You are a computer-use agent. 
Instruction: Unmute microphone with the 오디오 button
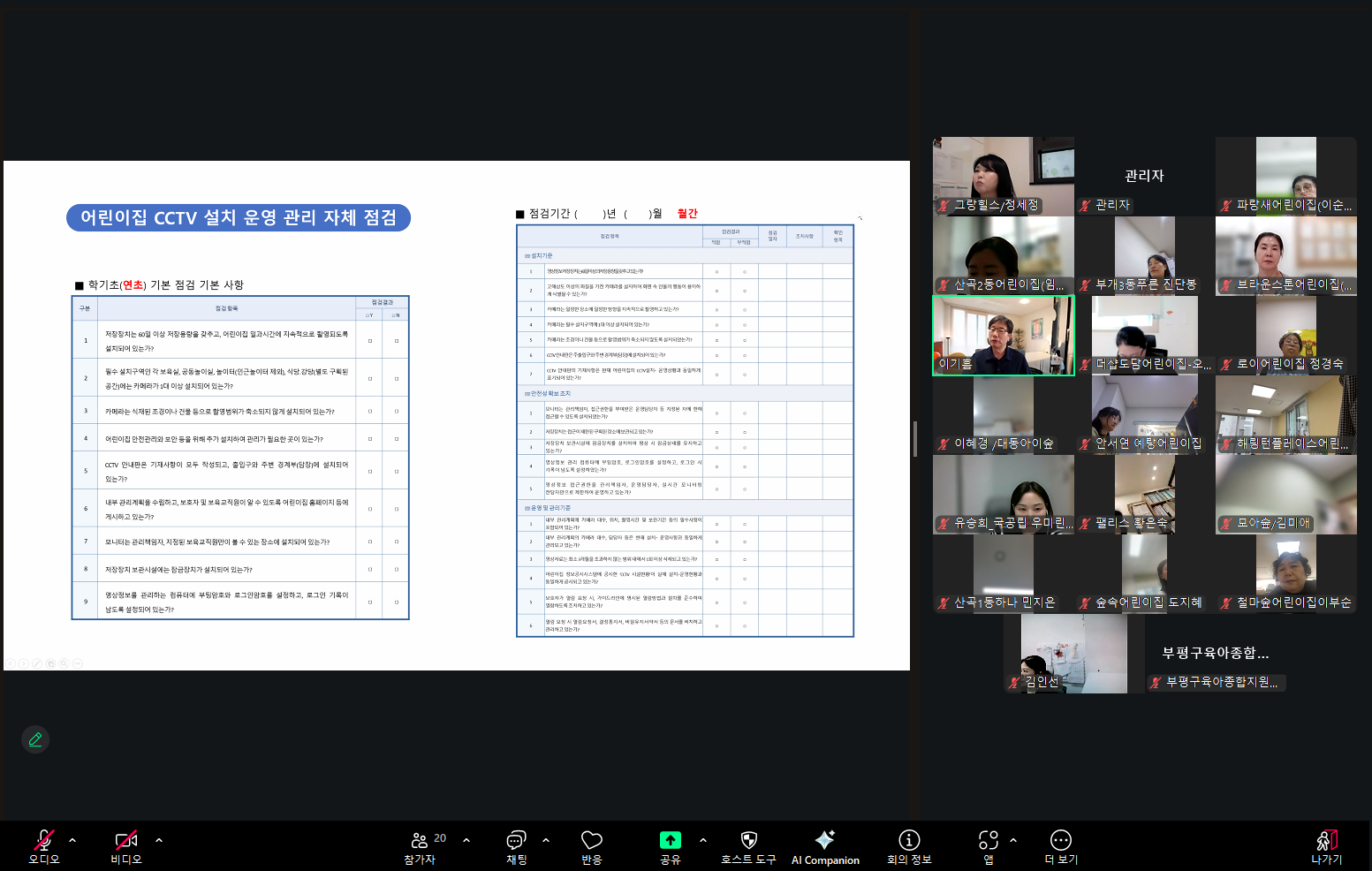[43, 845]
